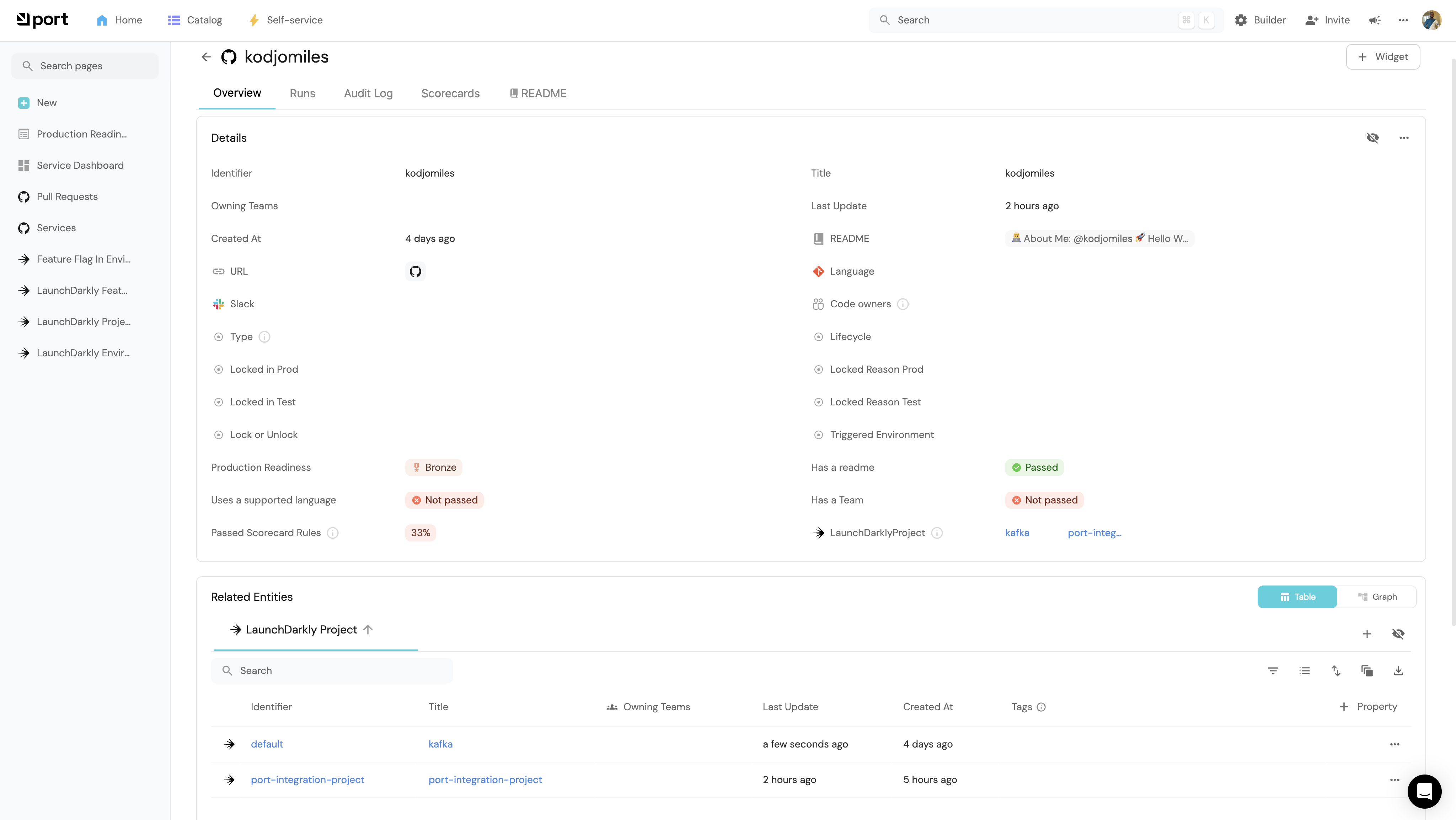Switch to the Audit Log tab
This screenshot has height=820, width=1456.
[x=369, y=94]
